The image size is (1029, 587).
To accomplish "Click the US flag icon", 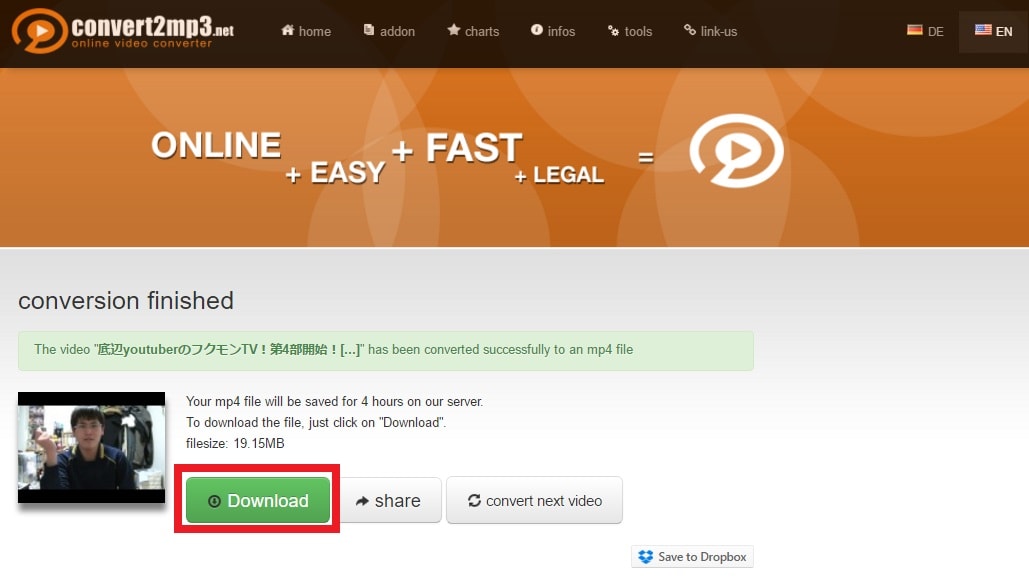I will click(x=983, y=30).
